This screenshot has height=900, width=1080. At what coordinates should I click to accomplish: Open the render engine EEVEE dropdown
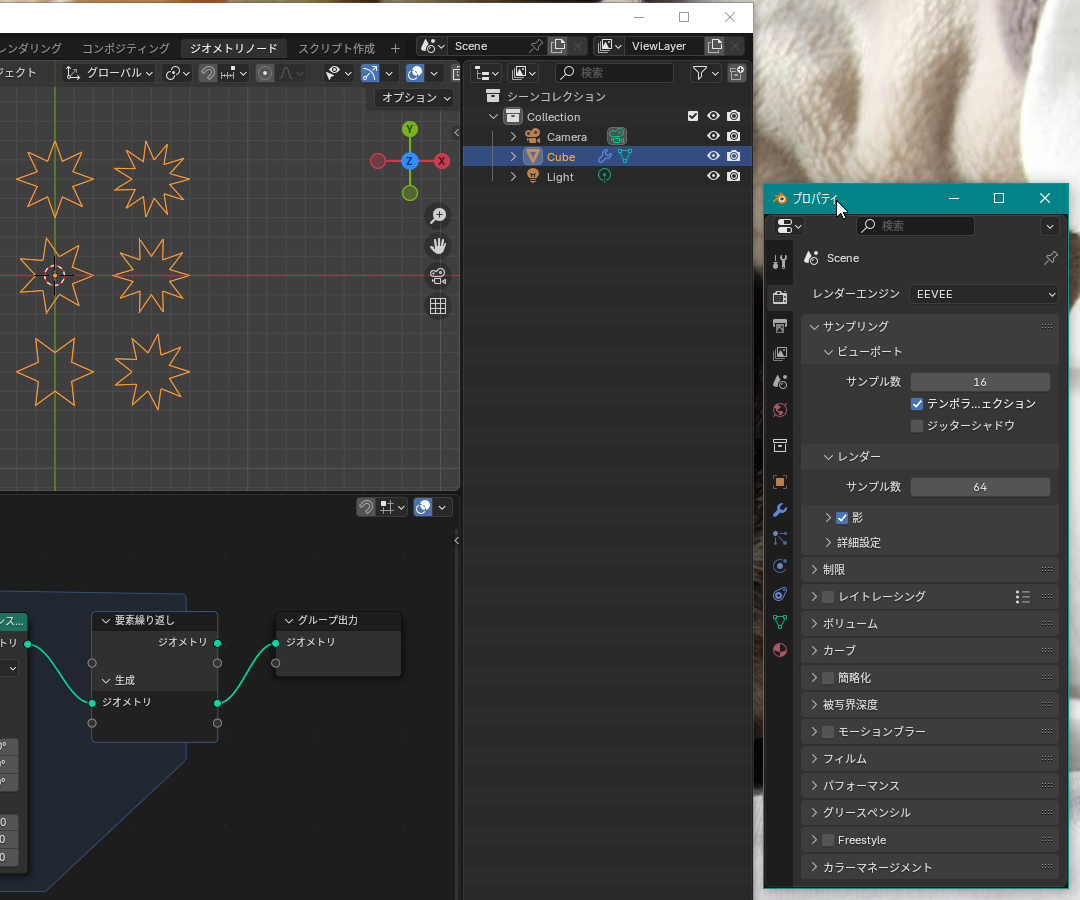coord(984,294)
